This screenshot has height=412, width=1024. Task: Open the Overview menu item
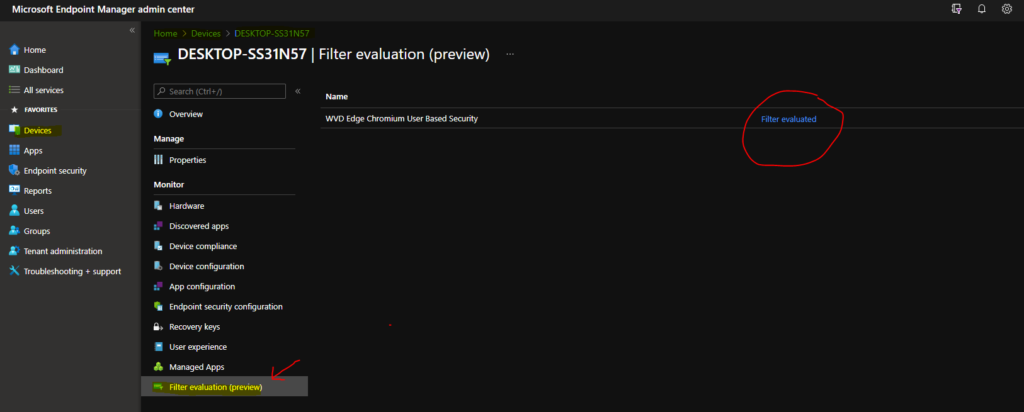(186, 114)
